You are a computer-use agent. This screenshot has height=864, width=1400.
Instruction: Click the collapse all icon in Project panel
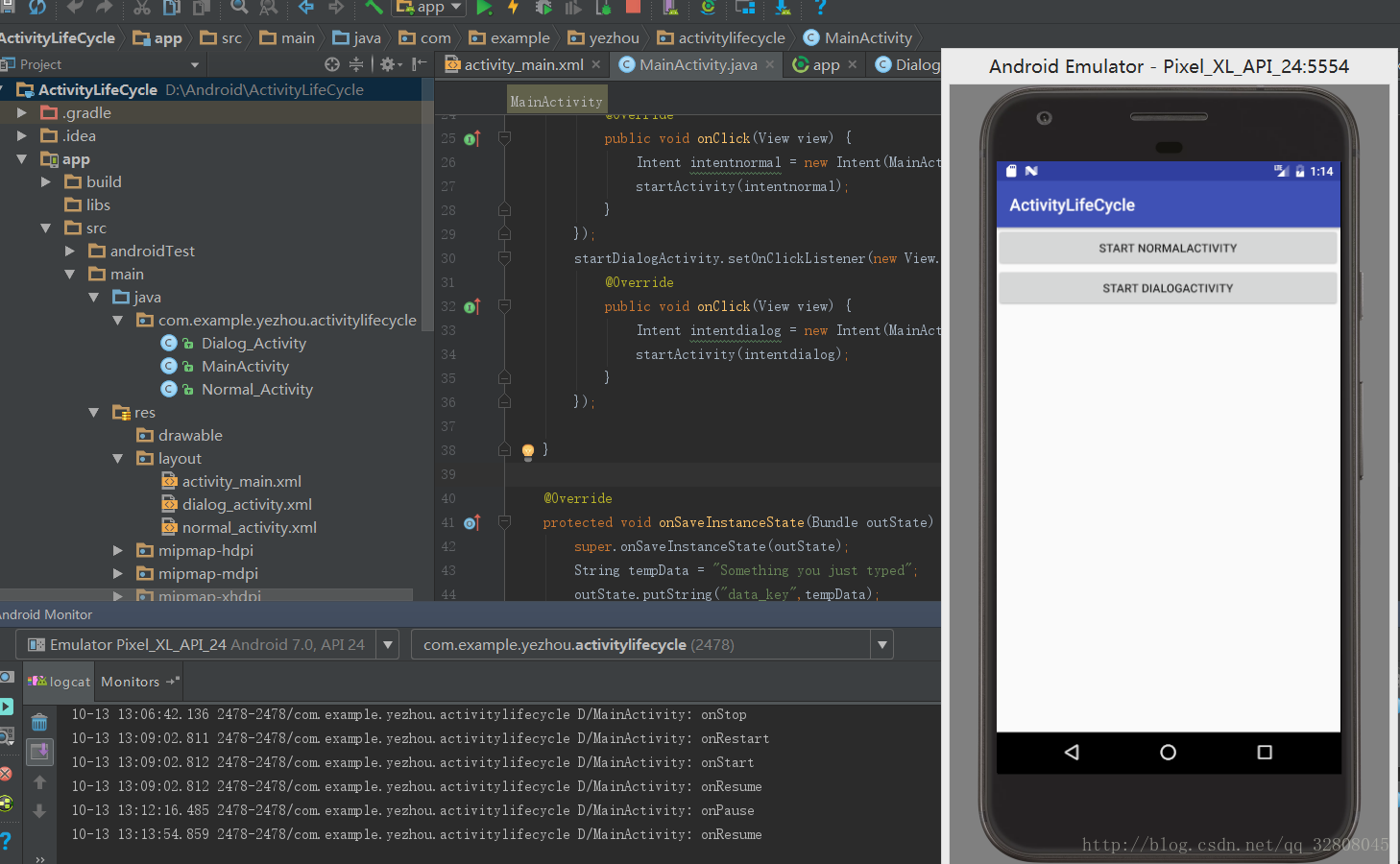[x=356, y=64]
